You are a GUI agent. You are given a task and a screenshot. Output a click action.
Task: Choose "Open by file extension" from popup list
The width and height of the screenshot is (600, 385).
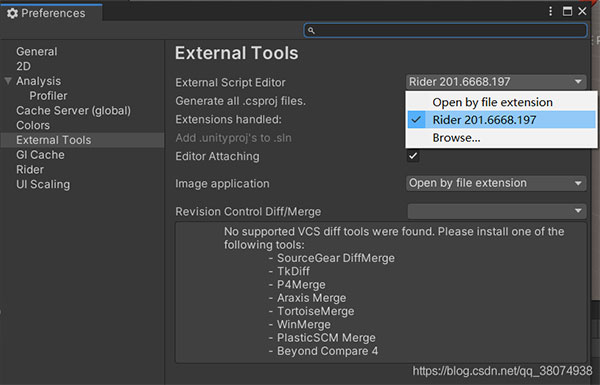pos(501,102)
